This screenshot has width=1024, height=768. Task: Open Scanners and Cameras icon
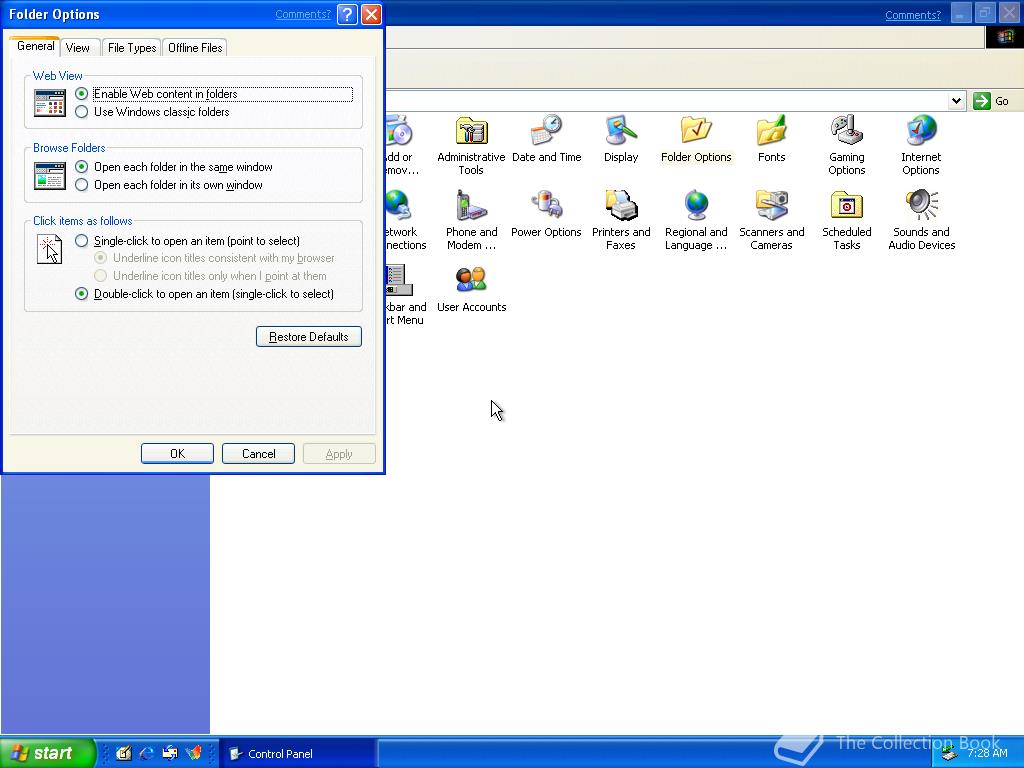pyautogui.click(x=771, y=220)
